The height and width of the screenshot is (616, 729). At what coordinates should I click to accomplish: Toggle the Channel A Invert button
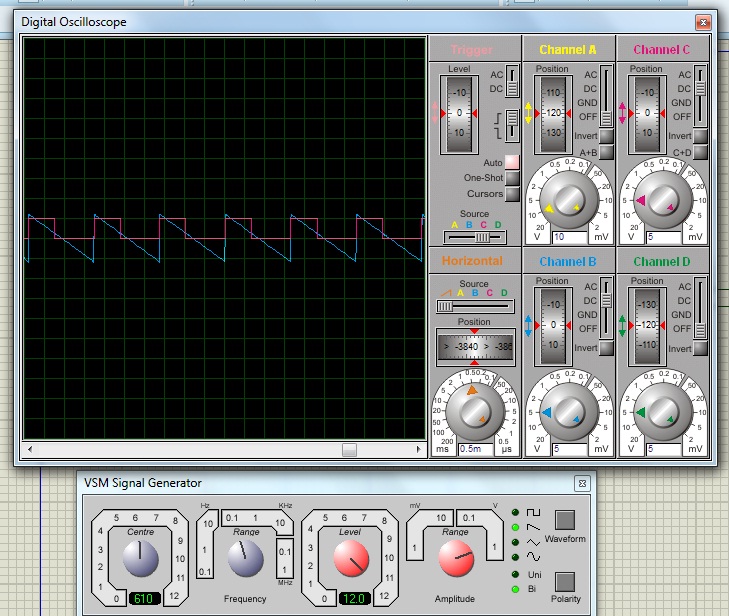click(606, 136)
